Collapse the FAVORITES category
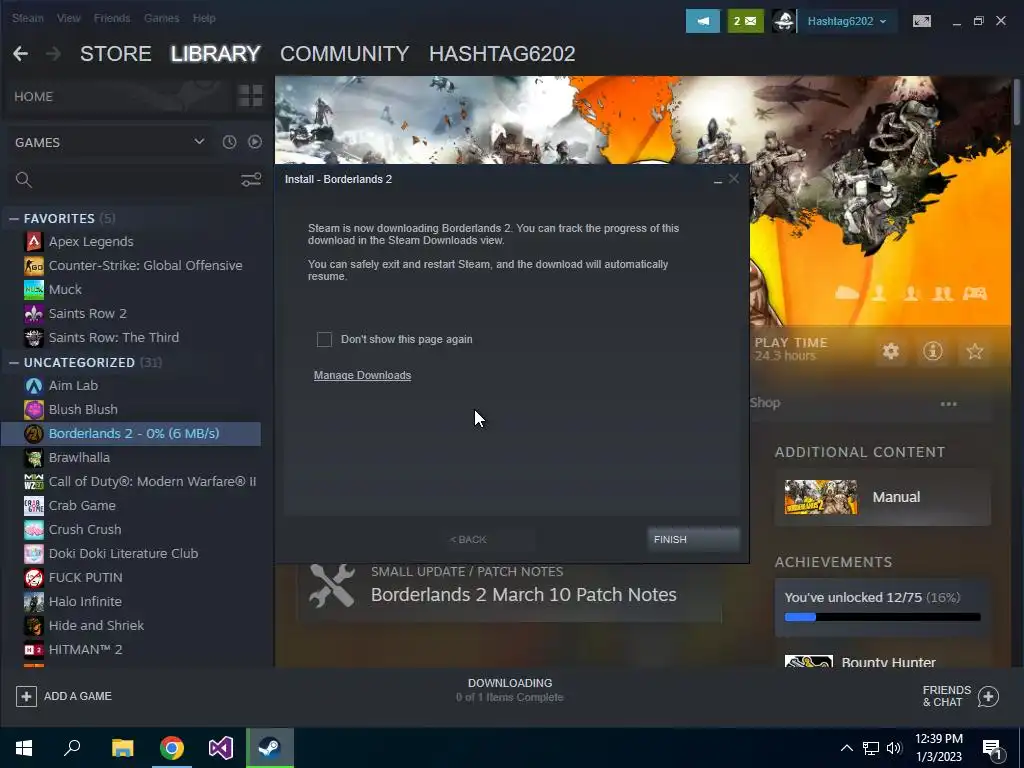This screenshot has height=768, width=1024. (x=14, y=219)
